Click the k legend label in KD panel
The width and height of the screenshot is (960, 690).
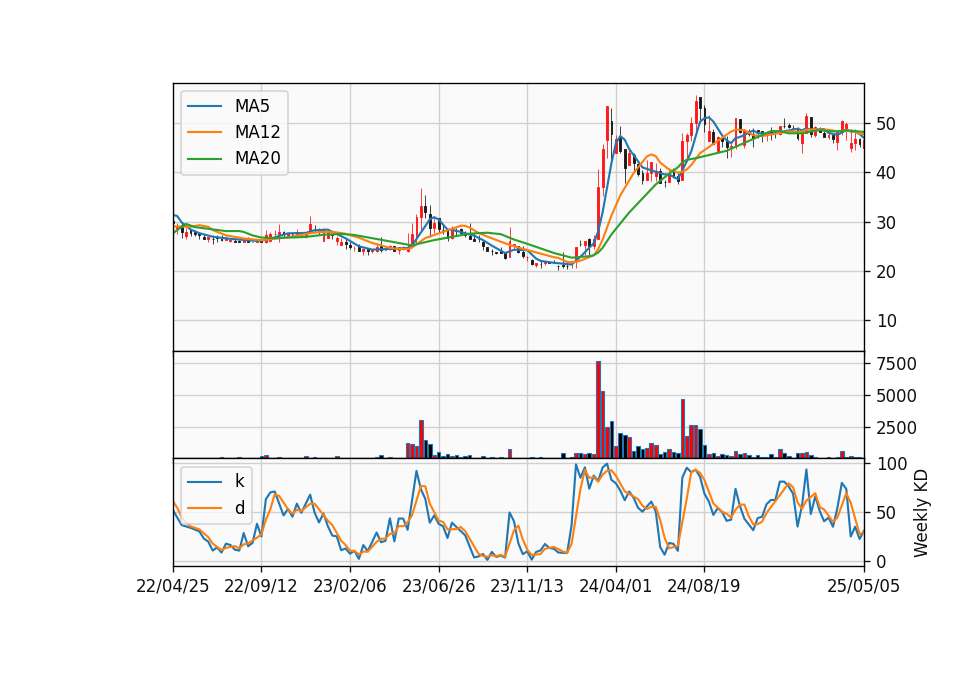click(239, 481)
